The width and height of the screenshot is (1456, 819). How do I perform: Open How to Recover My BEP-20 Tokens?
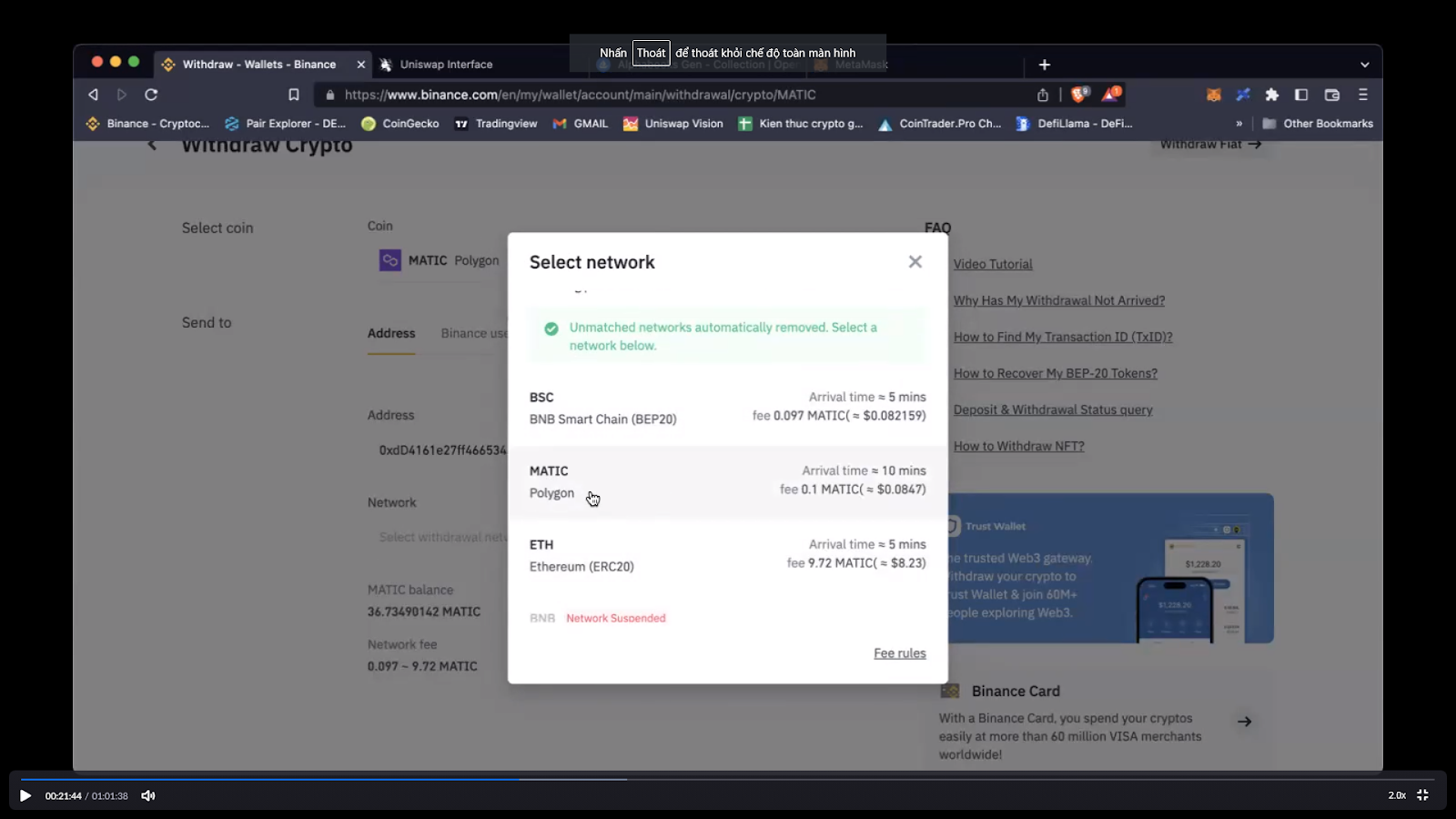pyautogui.click(x=1056, y=373)
